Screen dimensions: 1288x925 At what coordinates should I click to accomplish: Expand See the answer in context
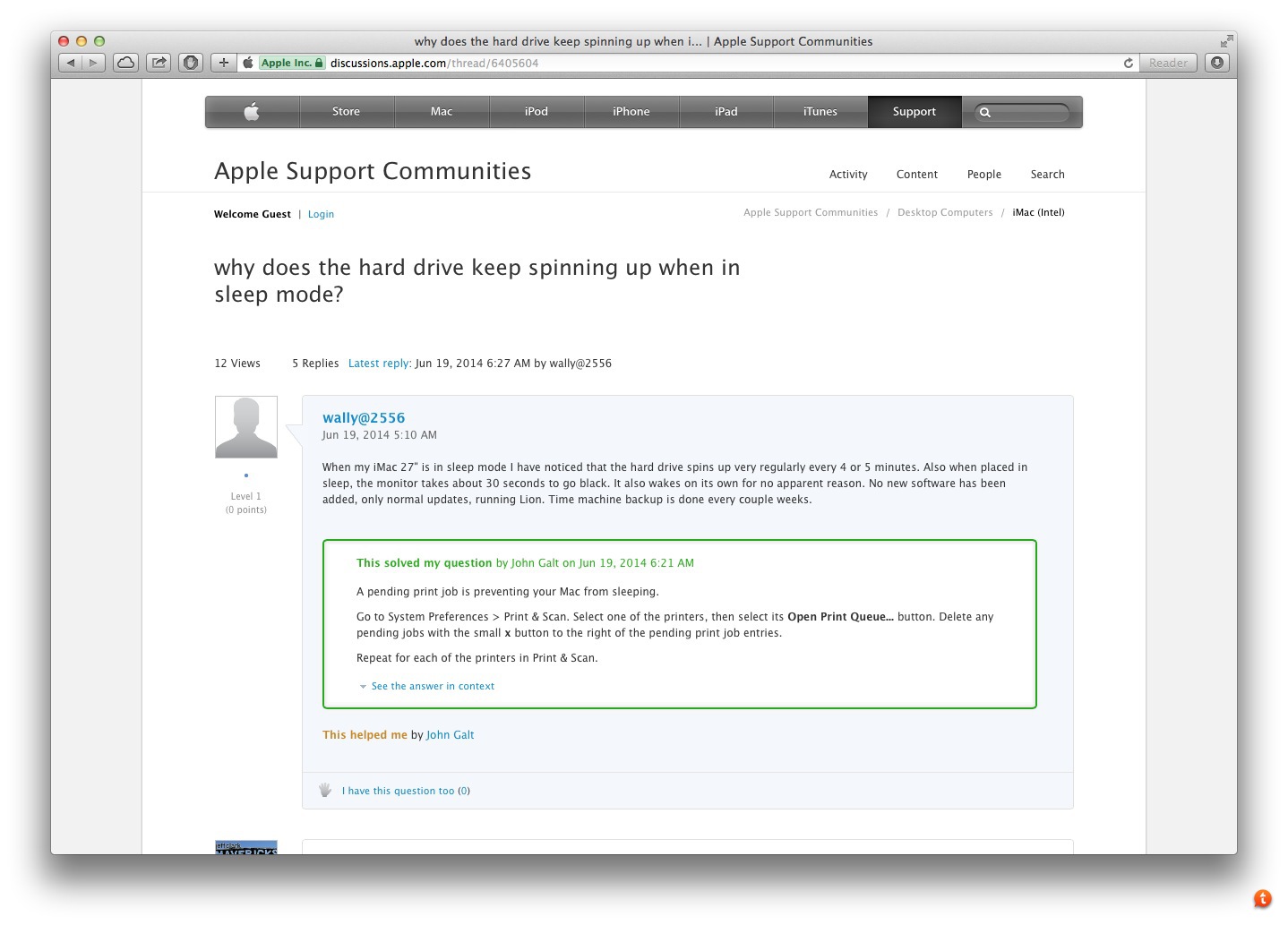coord(433,686)
